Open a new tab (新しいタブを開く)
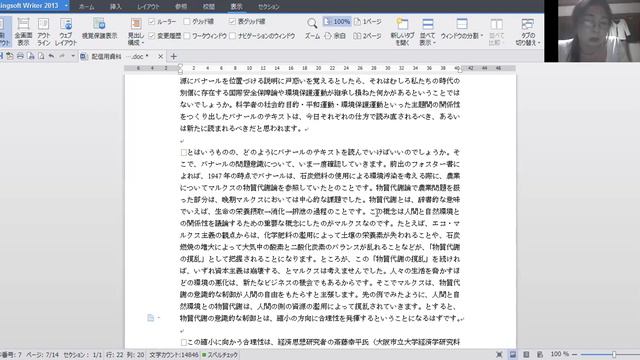 tap(402, 31)
